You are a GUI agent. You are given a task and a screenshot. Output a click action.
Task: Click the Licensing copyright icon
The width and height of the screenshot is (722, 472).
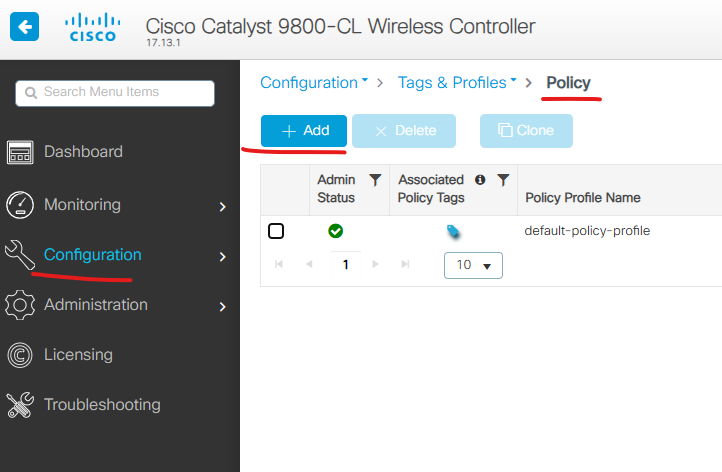20,355
